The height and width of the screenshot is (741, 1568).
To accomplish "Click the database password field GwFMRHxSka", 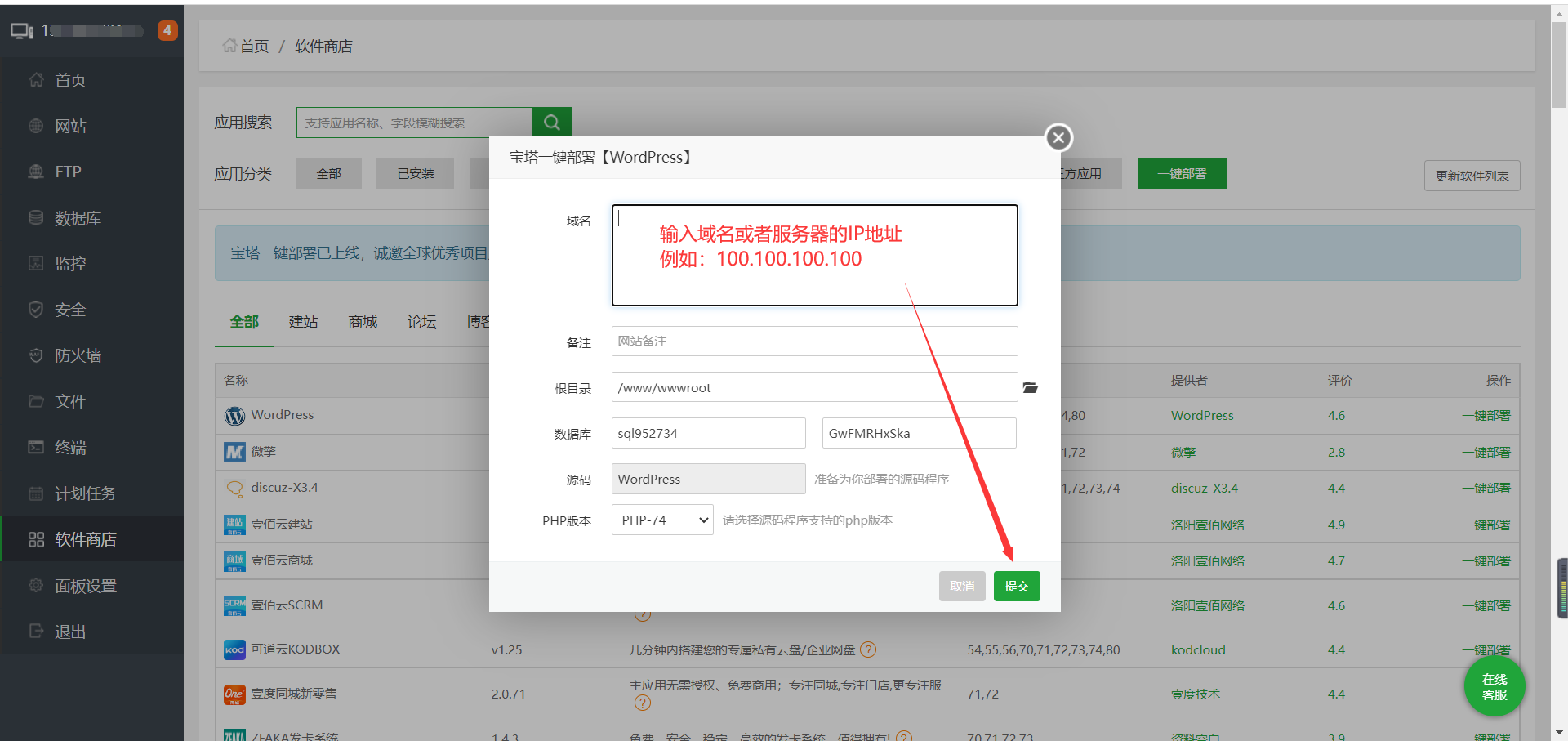I will [x=919, y=433].
